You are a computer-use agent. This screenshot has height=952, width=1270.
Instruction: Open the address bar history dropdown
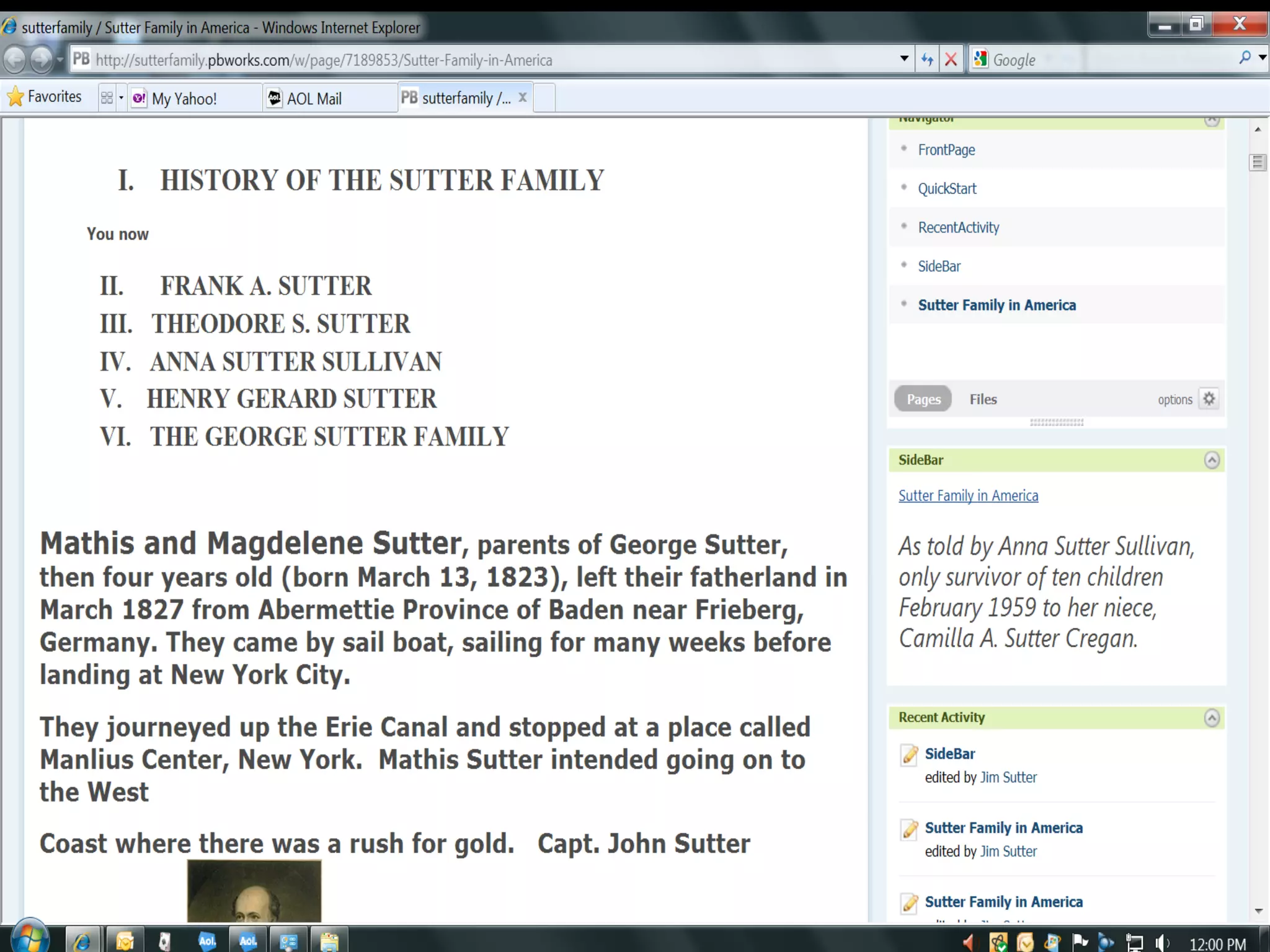click(x=904, y=59)
